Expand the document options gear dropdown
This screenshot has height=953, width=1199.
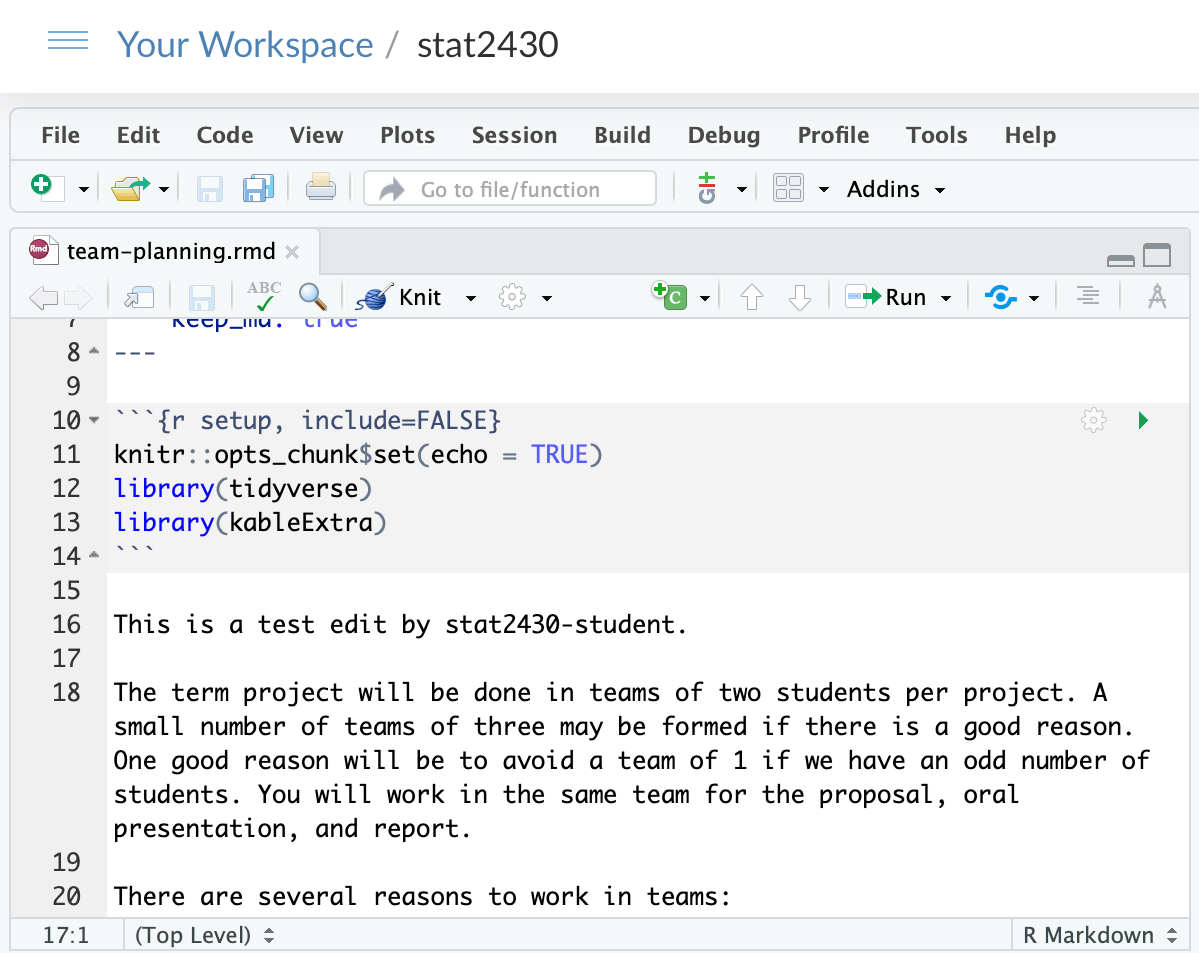pos(547,298)
